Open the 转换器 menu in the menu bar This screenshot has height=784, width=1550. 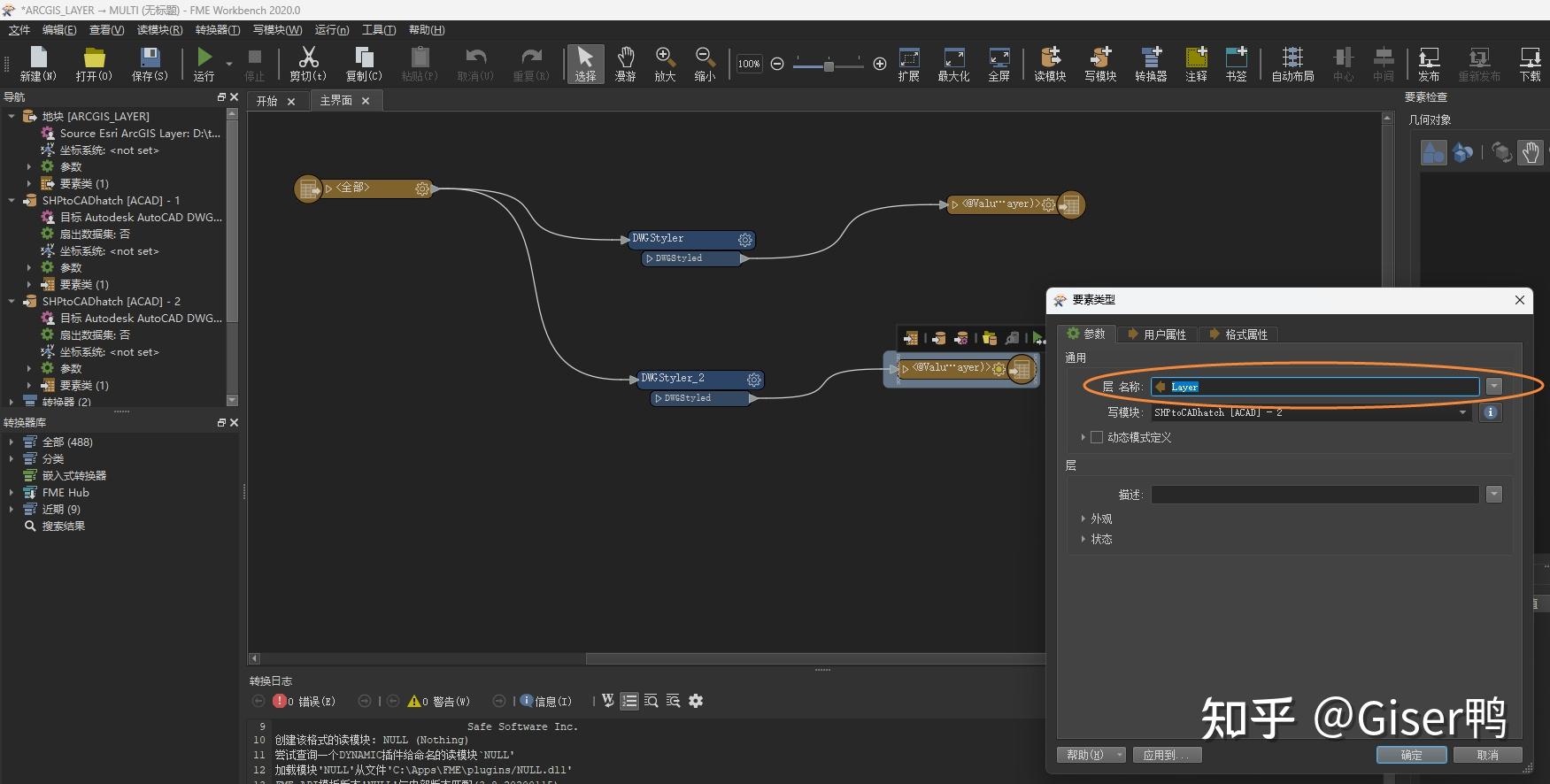(217, 30)
